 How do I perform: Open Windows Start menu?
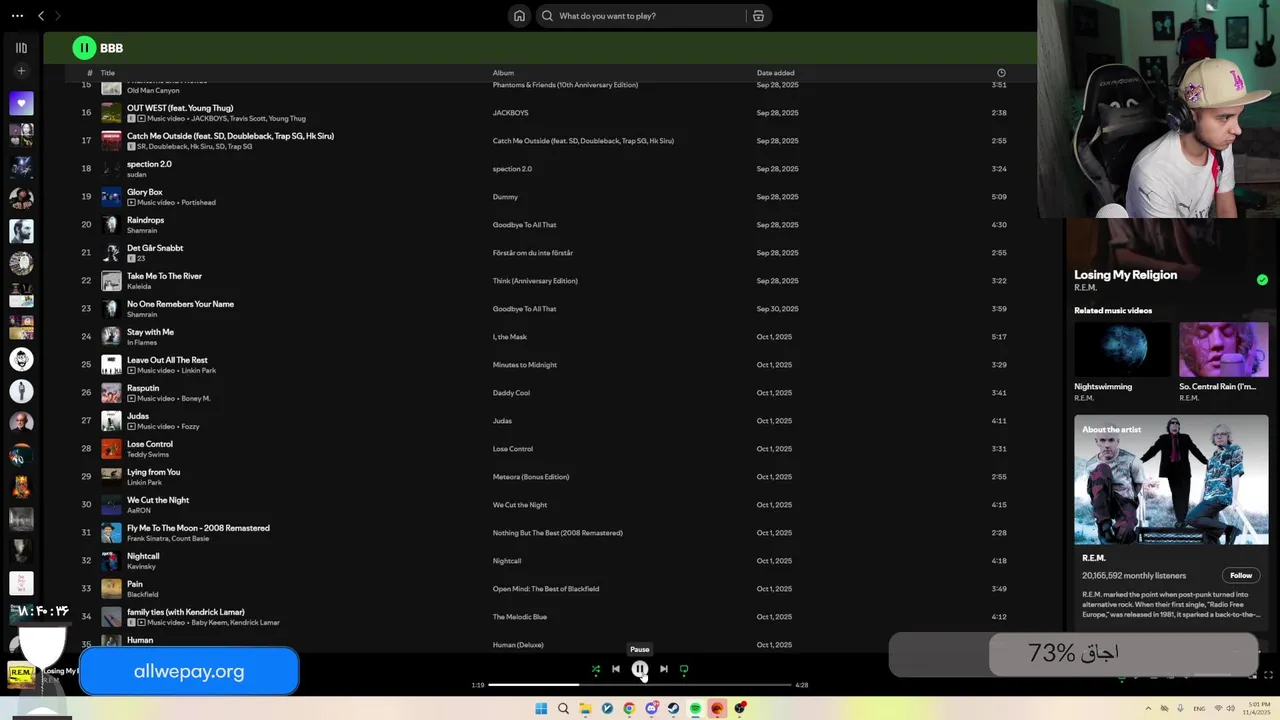tap(541, 709)
